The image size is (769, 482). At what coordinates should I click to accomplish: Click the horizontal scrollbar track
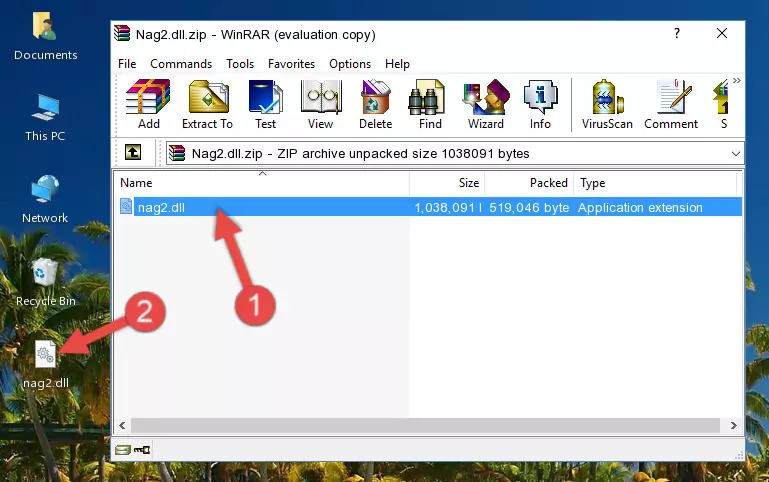[x=425, y=425]
